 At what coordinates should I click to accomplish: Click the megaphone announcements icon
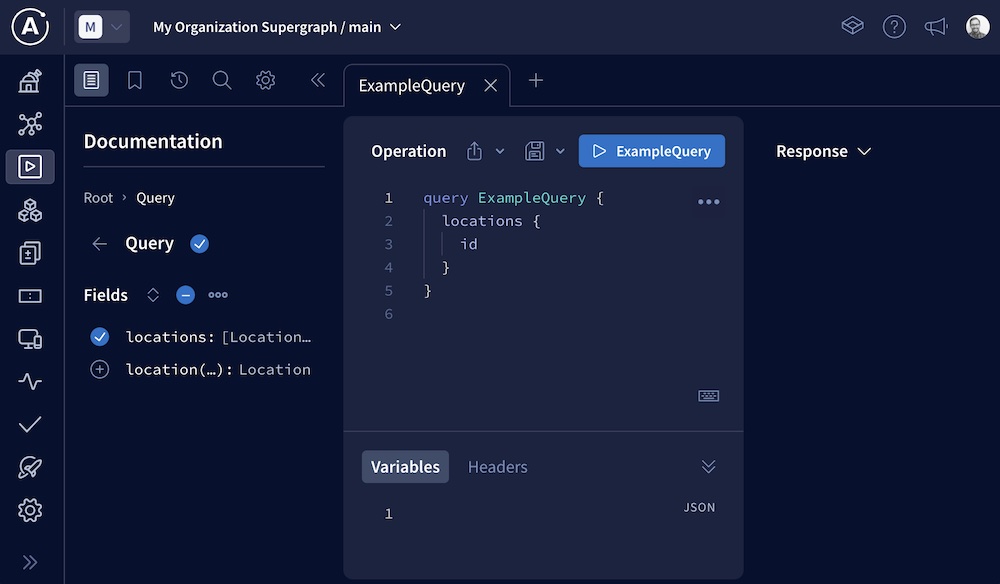936,27
